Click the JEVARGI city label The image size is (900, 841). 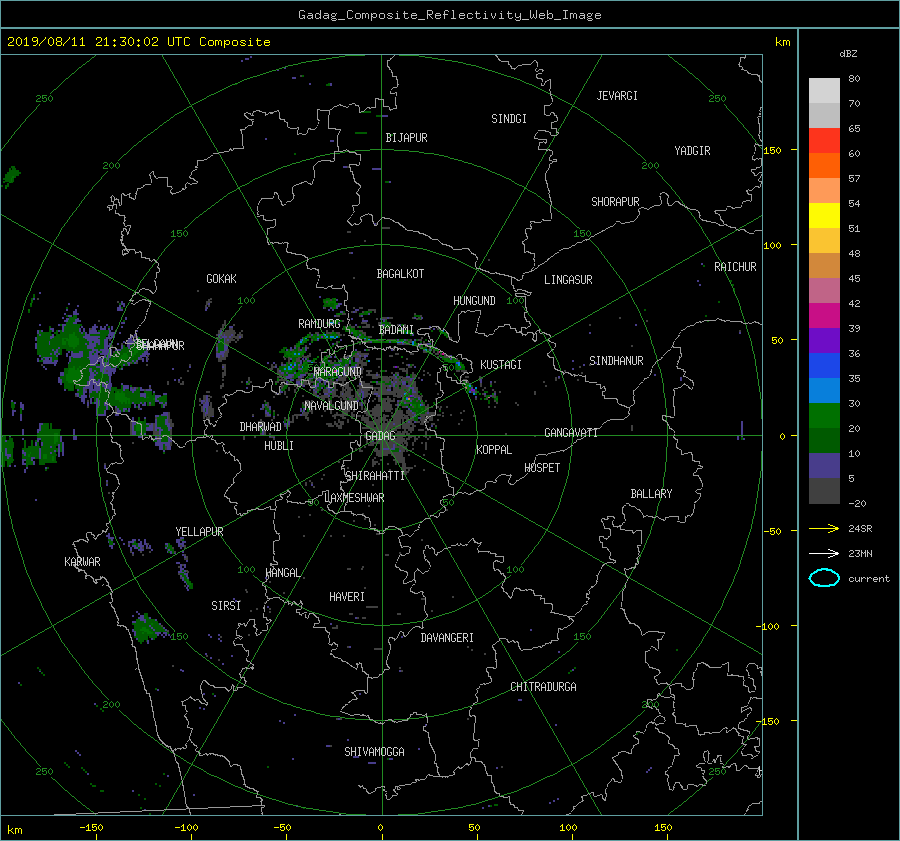tap(617, 96)
